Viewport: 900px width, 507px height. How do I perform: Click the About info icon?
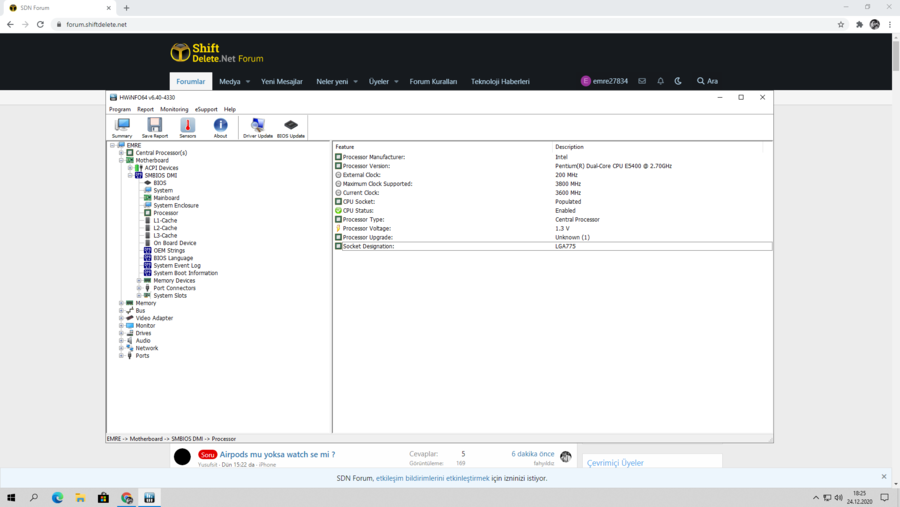click(x=220, y=127)
